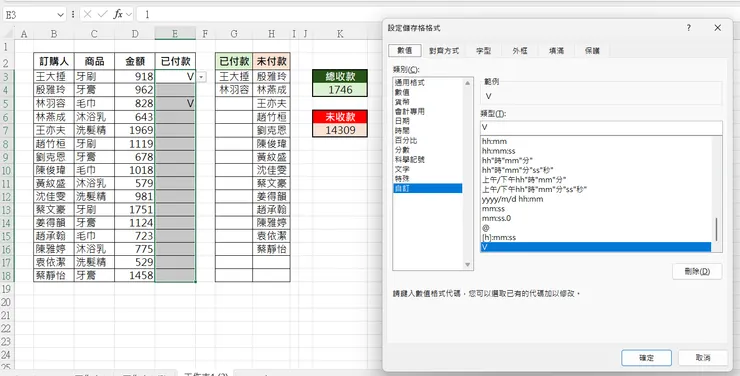Click the amount cell 1458

tap(135, 276)
